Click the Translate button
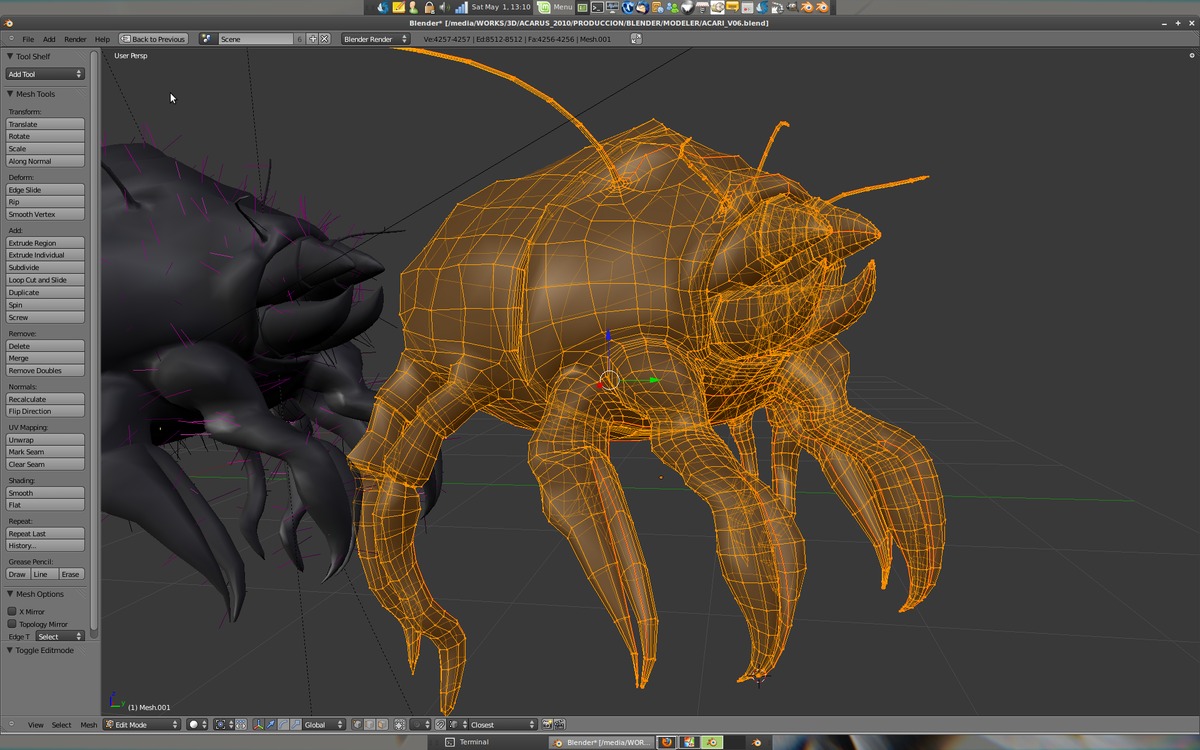1200x750 pixels. pyautogui.click(x=45, y=124)
